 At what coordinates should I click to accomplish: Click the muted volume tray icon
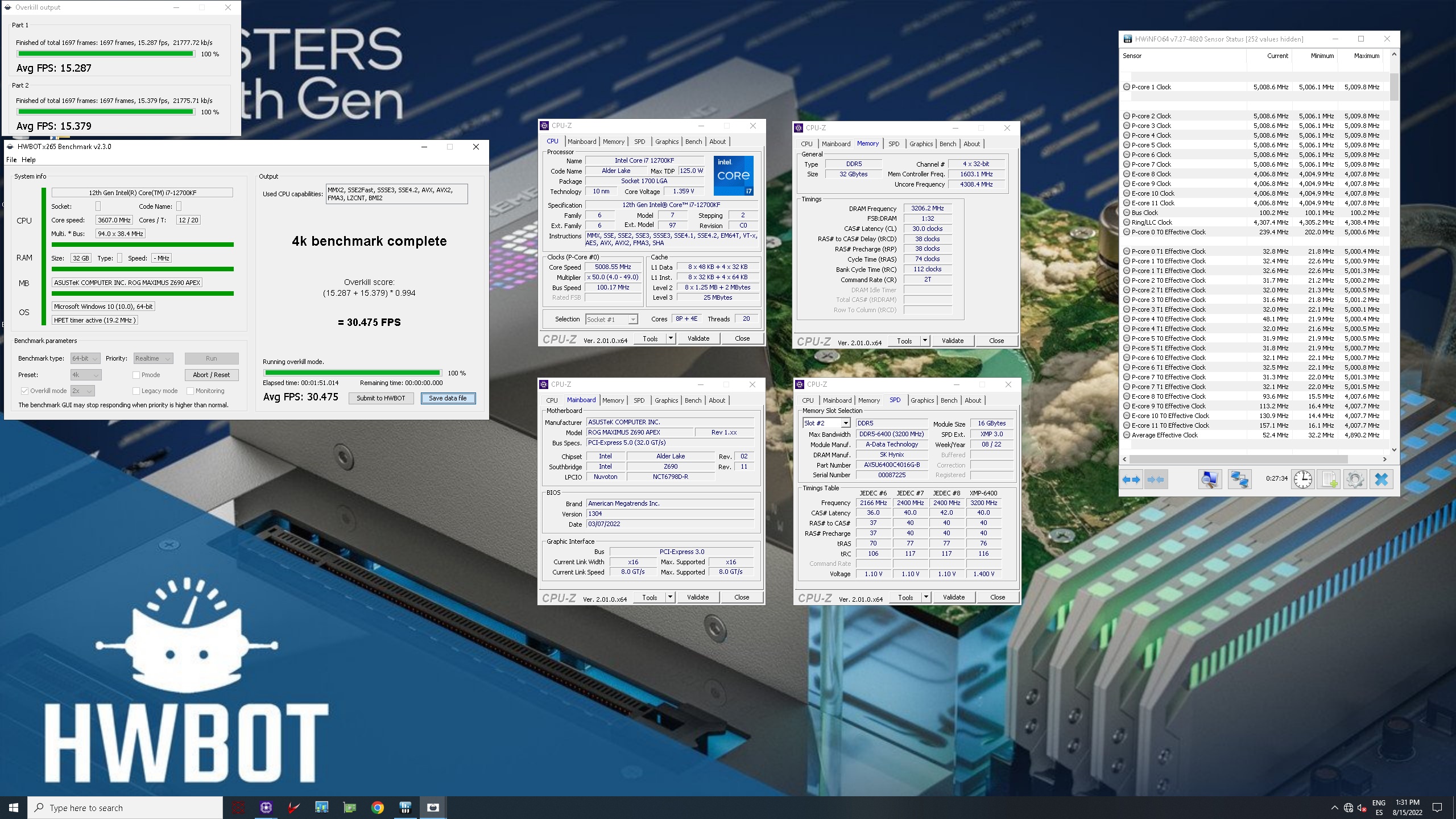(1362, 808)
